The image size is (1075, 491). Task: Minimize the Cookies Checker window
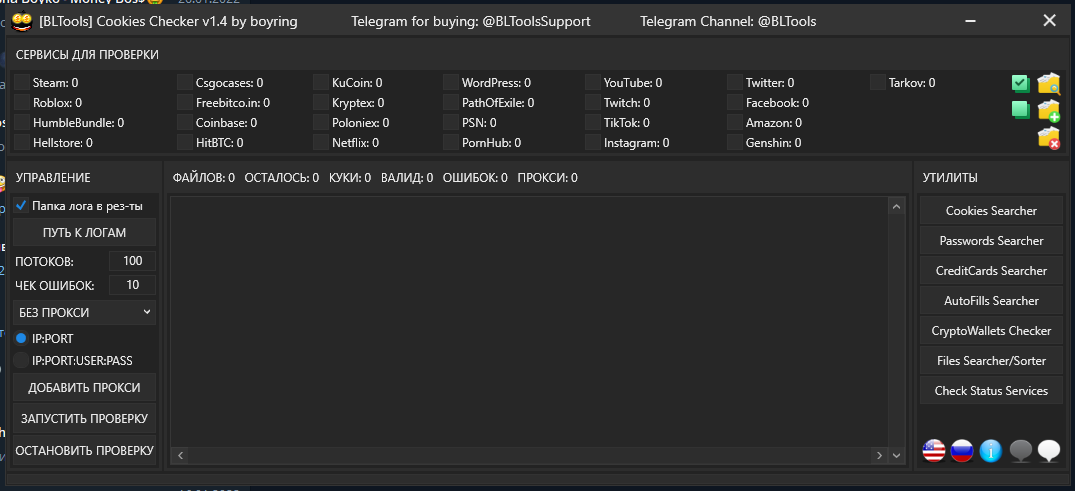pyautogui.click(x=971, y=21)
